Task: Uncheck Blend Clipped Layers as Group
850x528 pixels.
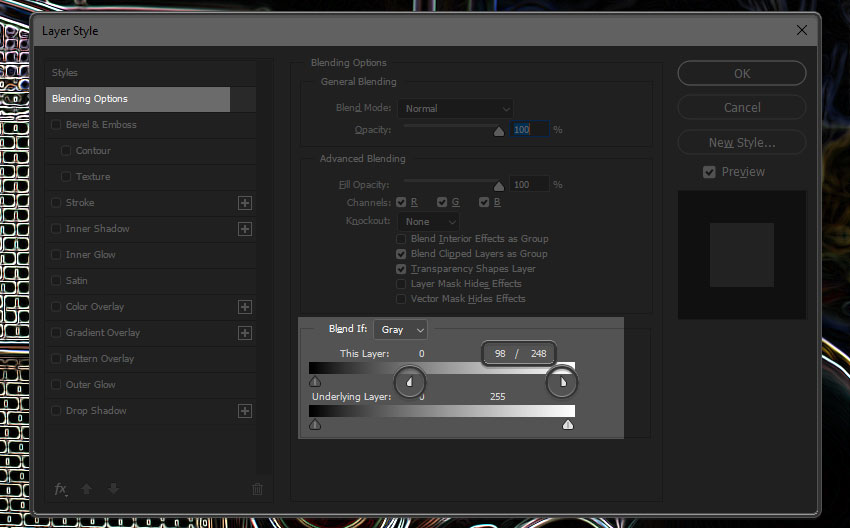Action: click(401, 254)
